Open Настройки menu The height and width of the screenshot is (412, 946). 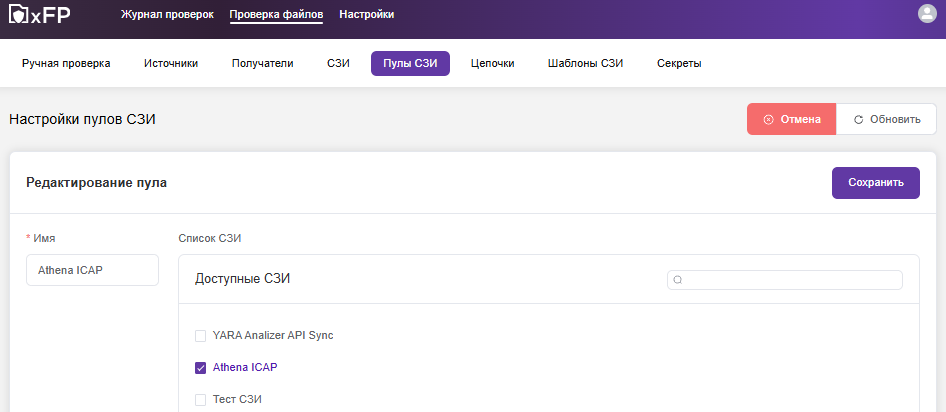(x=367, y=14)
